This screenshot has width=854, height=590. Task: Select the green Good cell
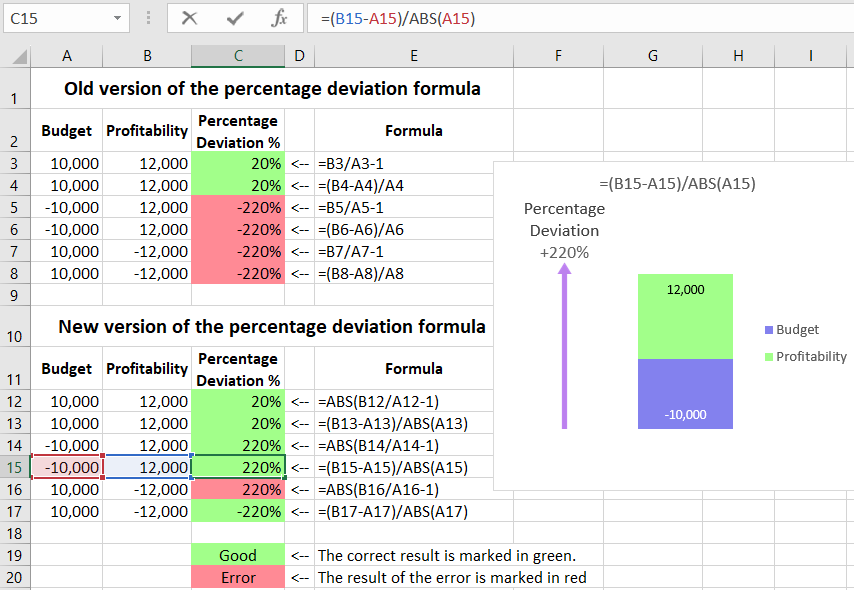237,555
